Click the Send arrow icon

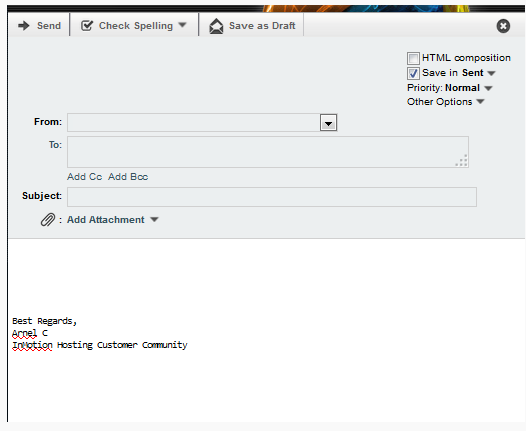click(x=24, y=25)
